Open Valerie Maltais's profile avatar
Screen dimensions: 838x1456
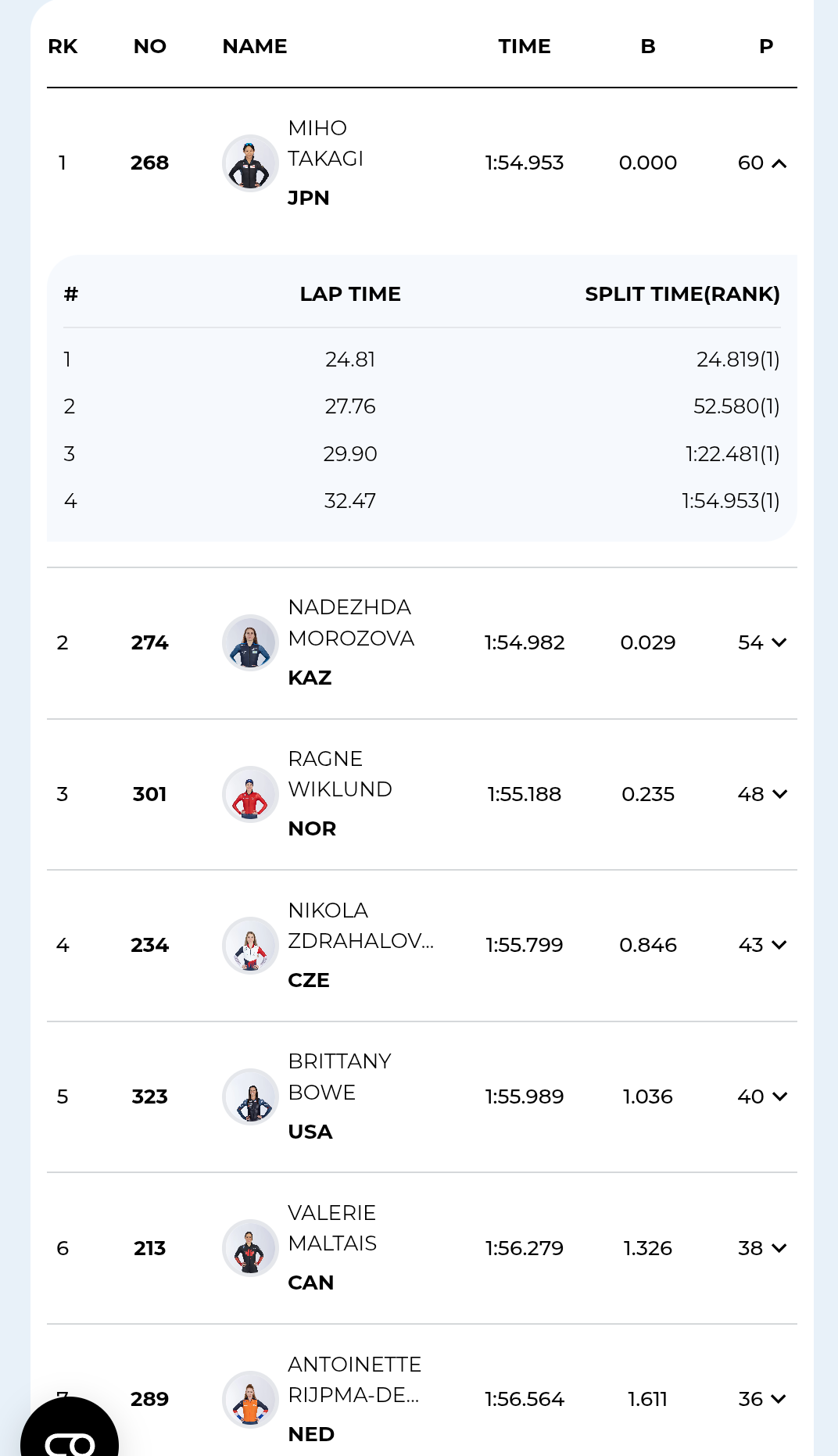(250, 1248)
